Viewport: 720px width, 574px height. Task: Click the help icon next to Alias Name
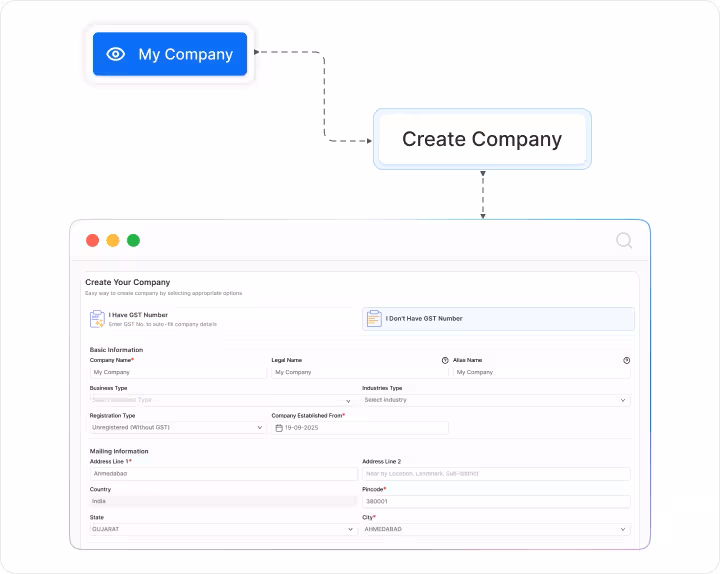click(626, 360)
